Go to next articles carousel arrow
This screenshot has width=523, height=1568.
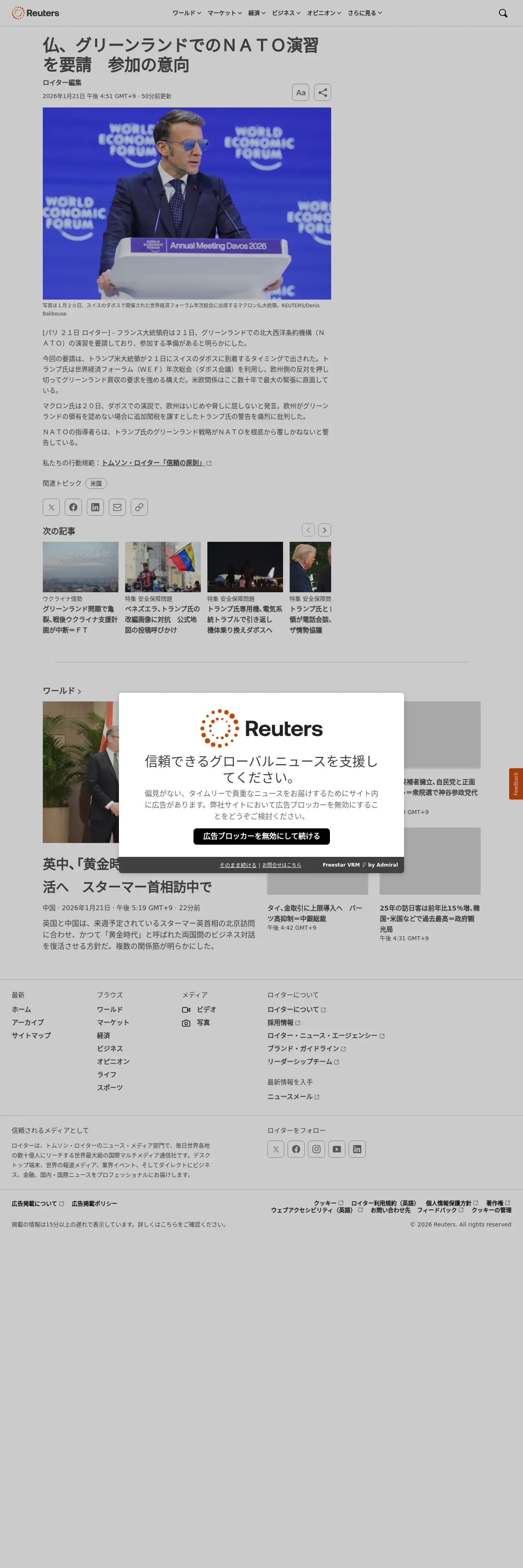point(325,530)
